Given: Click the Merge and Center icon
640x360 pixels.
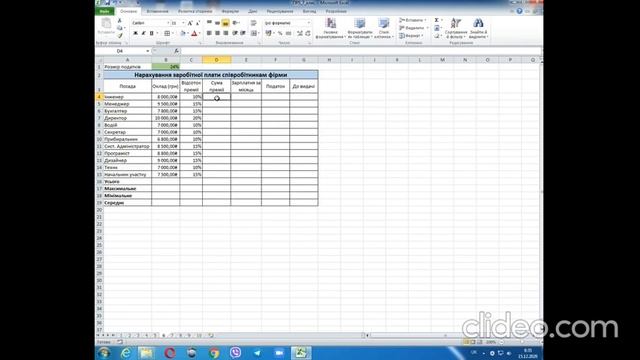Looking at the screenshot, I should [253, 33].
